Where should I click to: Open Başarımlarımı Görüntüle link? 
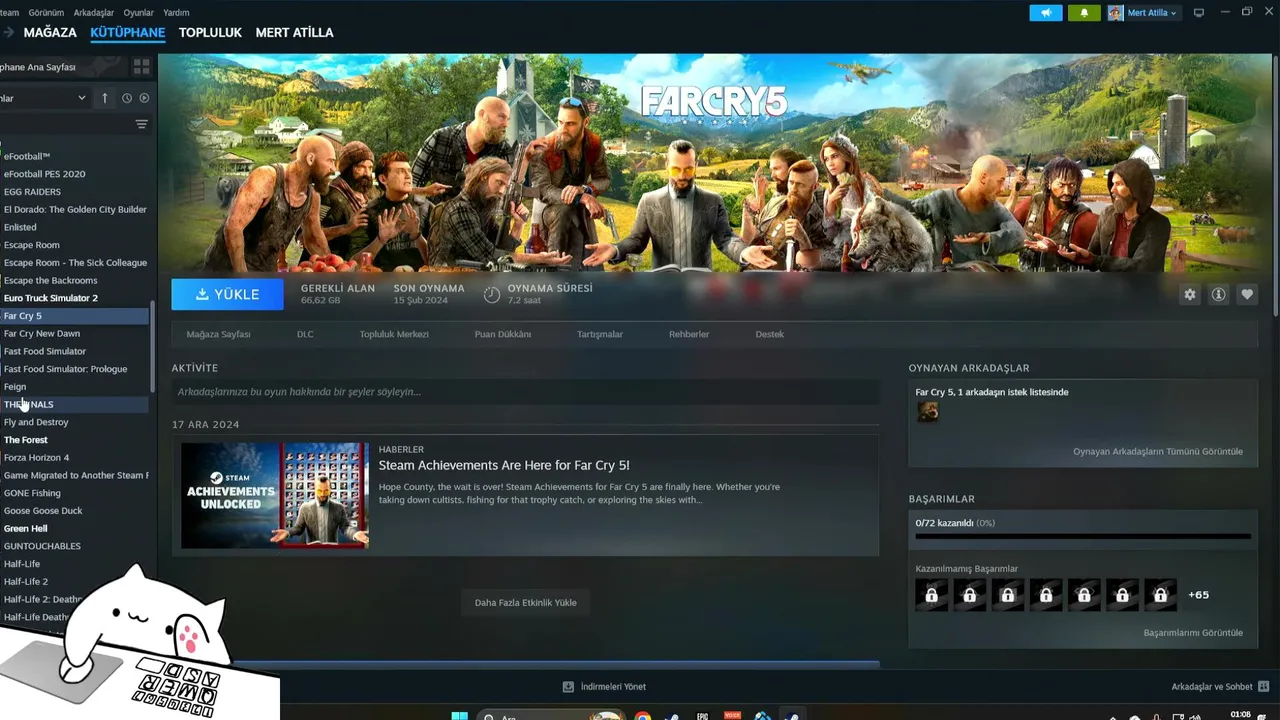click(1193, 632)
